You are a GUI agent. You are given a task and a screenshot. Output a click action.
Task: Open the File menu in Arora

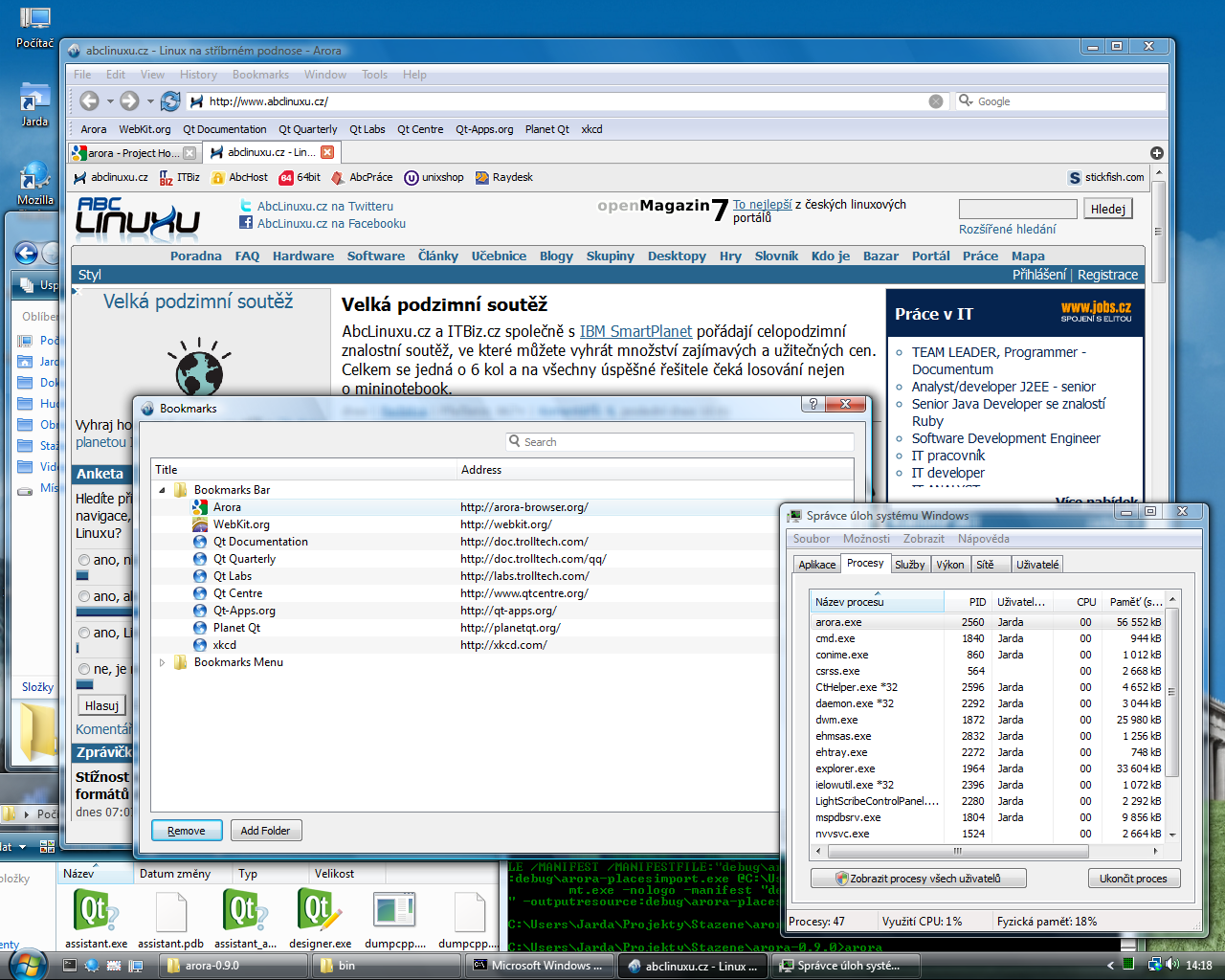(82, 75)
